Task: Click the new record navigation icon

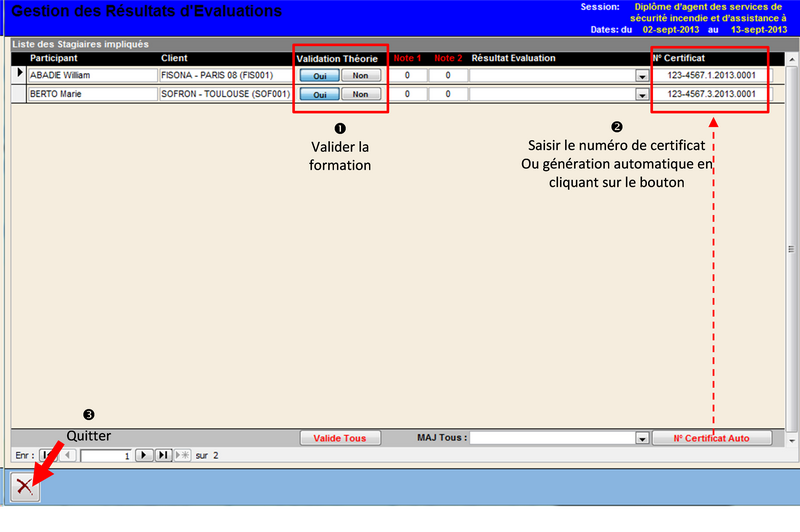Action: (x=183, y=455)
